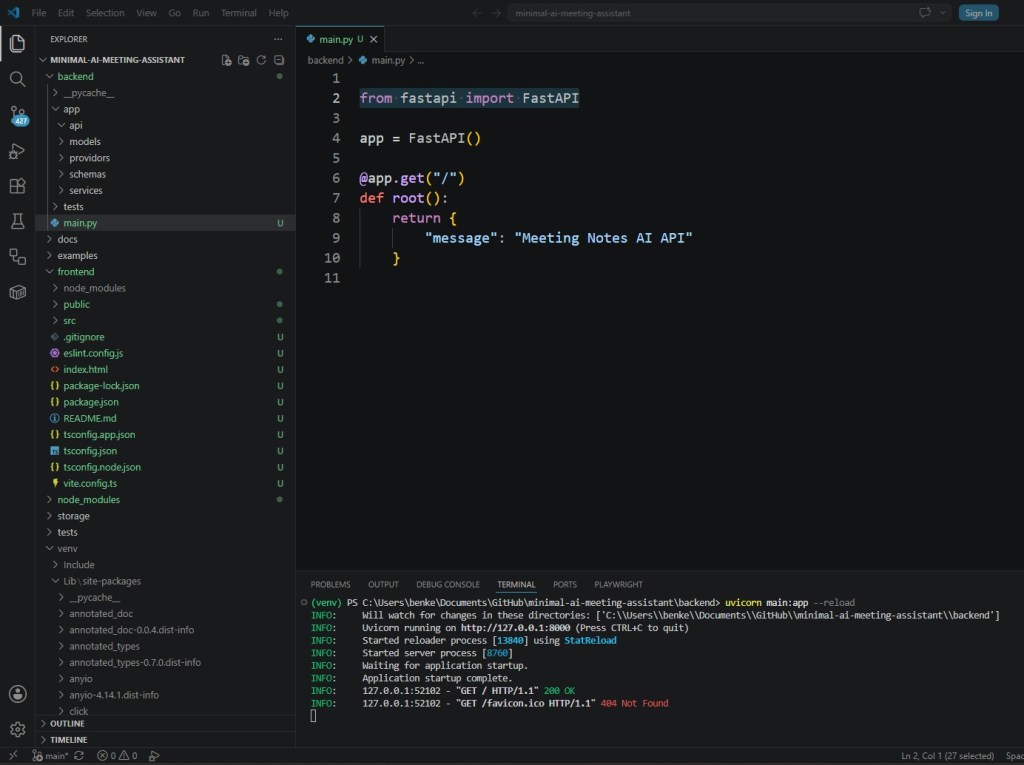Open package.json in frontend
This screenshot has width=1024, height=765.
coord(91,402)
